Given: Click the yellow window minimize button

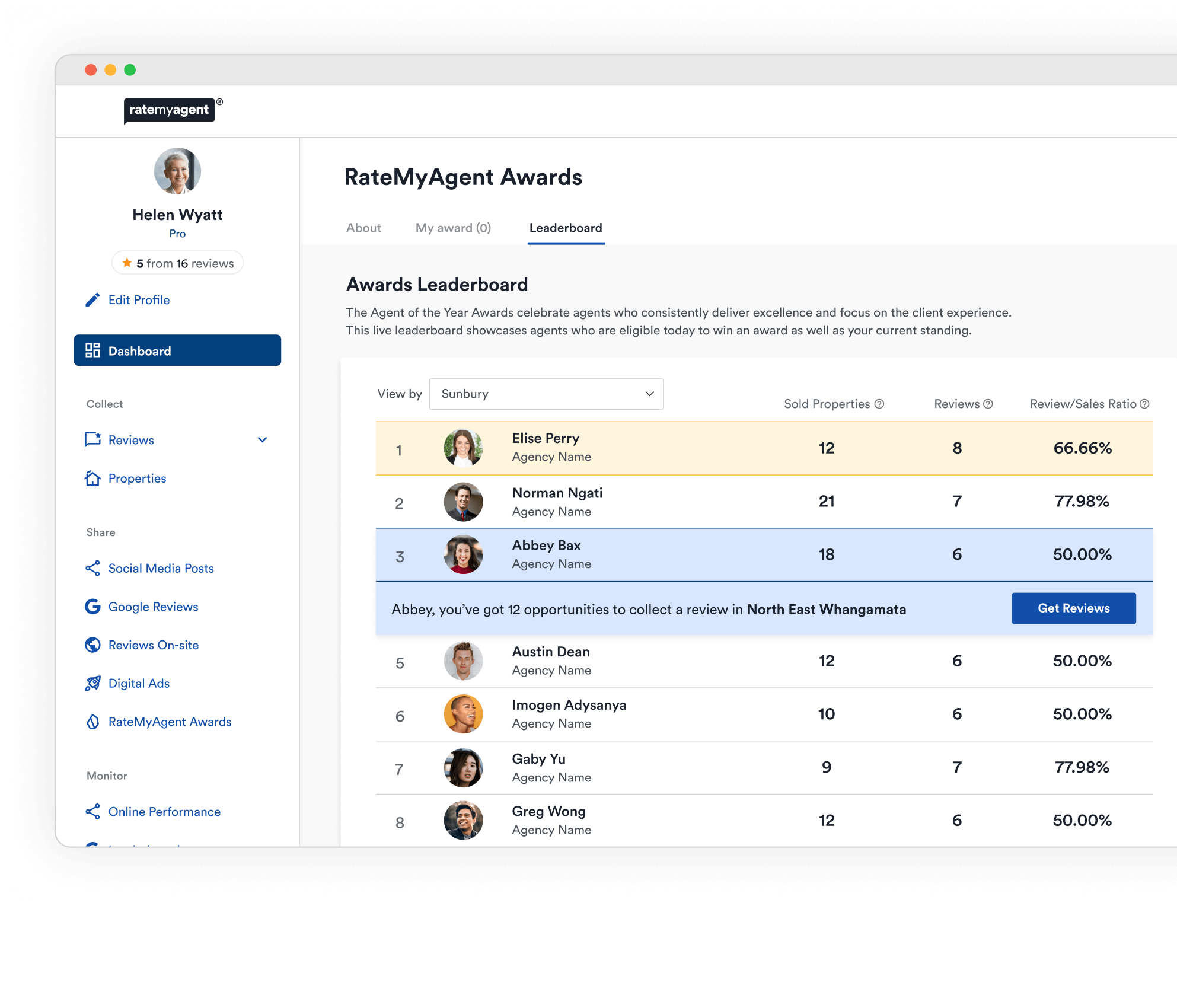Looking at the screenshot, I should click(x=110, y=70).
